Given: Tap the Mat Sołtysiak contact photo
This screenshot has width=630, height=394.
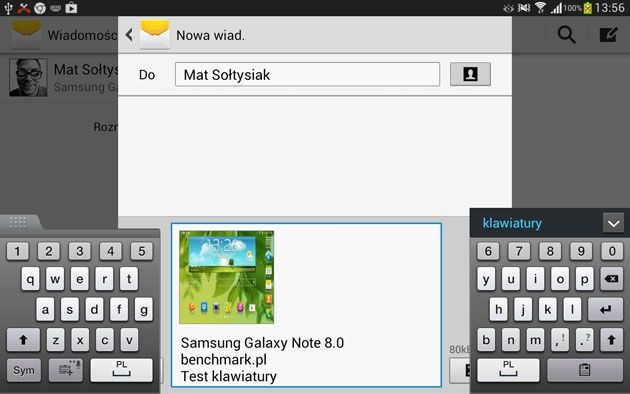Looking at the screenshot, I should click(28, 78).
